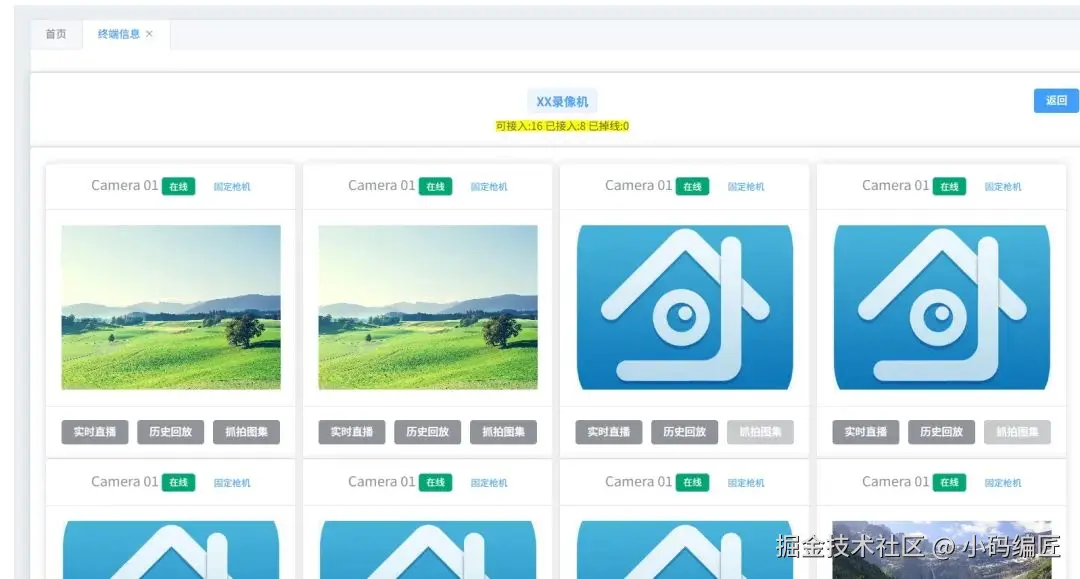
Task: Open 抓拍图集 on the first top-row card
Action: pos(247,432)
